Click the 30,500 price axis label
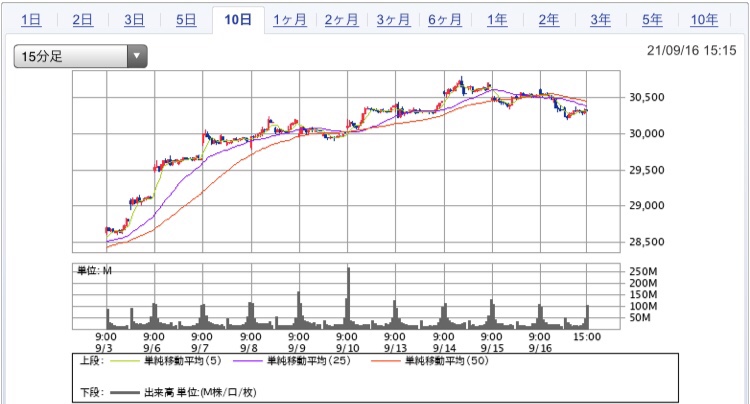The image size is (750, 404). [647, 98]
